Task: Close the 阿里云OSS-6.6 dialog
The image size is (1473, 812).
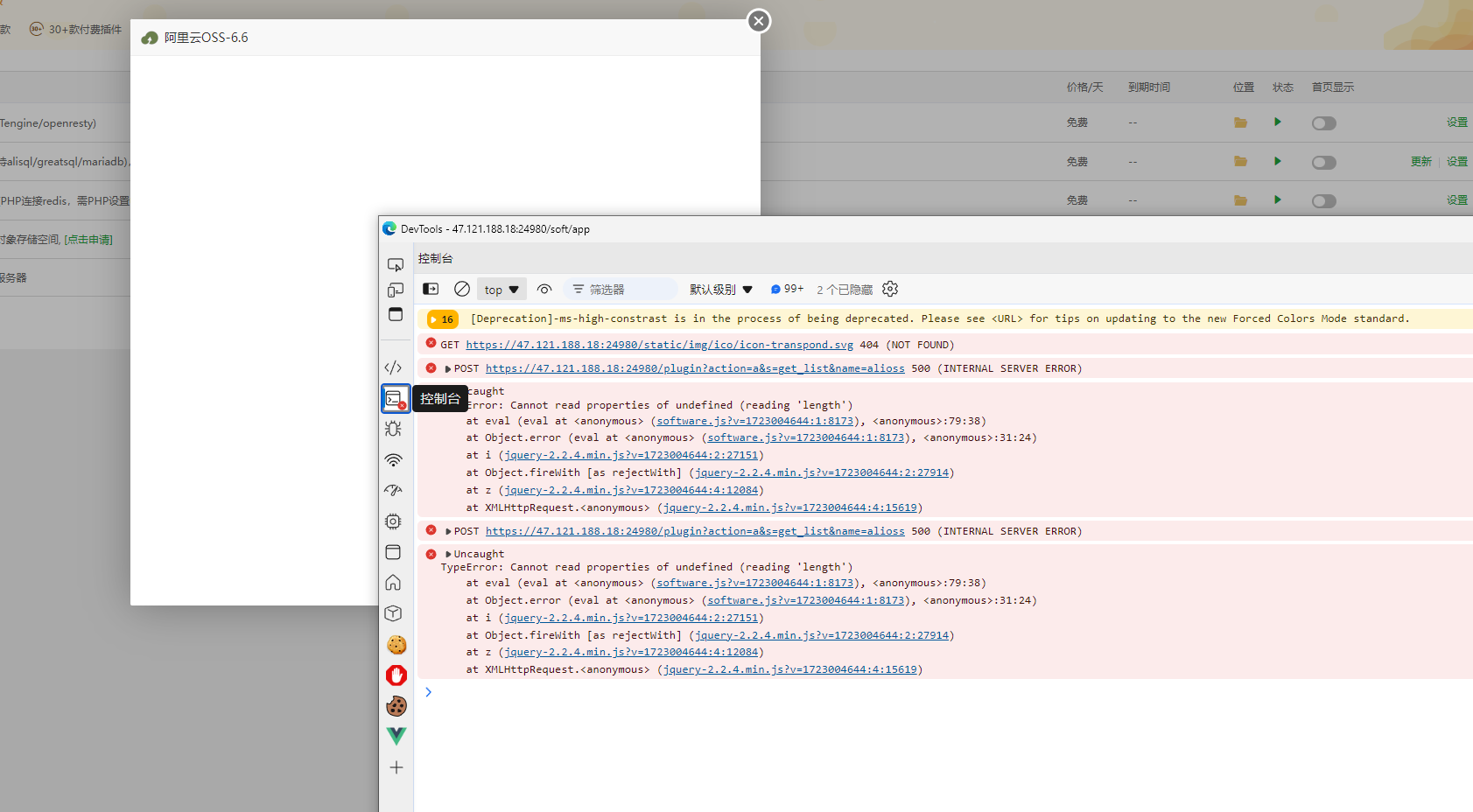Action: [759, 21]
